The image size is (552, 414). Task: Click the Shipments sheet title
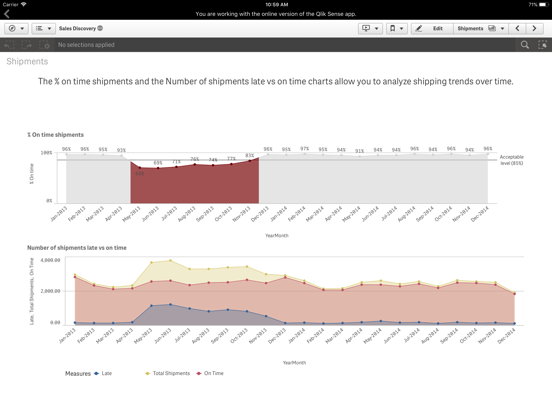pyautogui.click(x=27, y=61)
